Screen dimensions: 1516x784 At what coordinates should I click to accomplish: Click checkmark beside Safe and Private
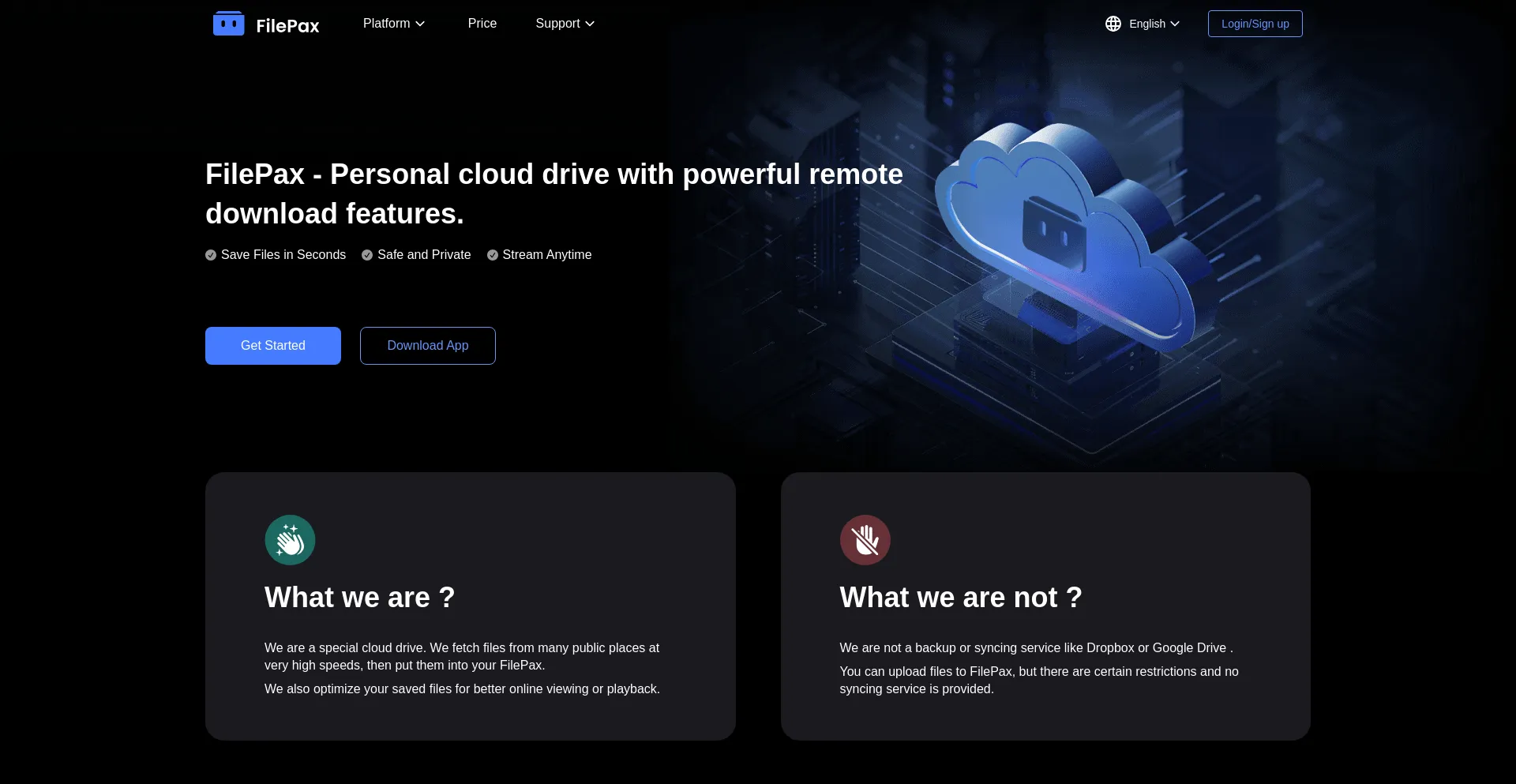tap(367, 255)
